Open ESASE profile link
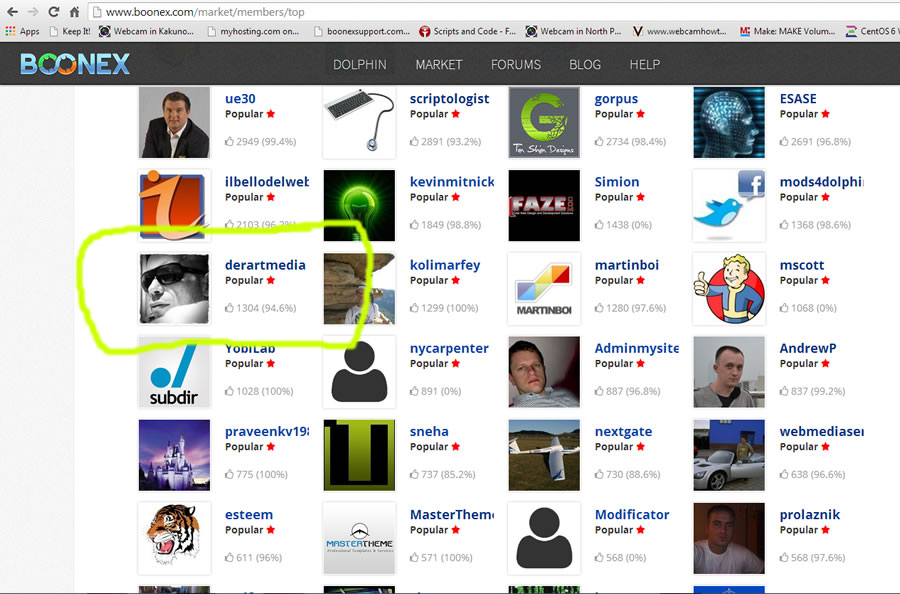Image resolution: width=900 pixels, height=594 pixels. (x=798, y=99)
